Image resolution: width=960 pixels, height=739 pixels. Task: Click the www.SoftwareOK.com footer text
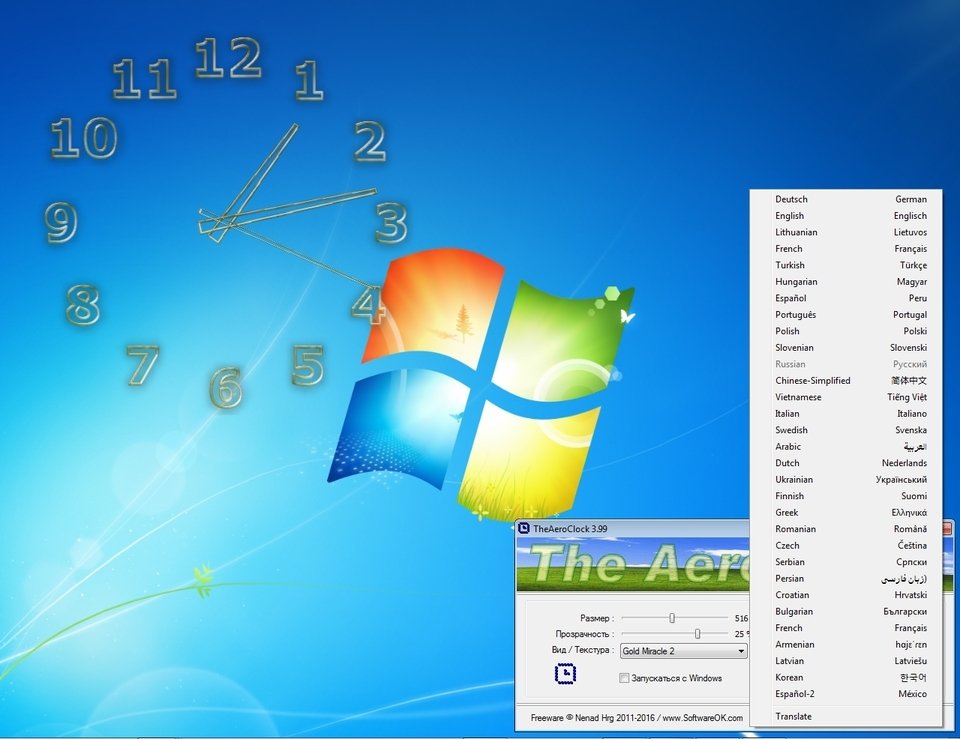click(x=702, y=718)
